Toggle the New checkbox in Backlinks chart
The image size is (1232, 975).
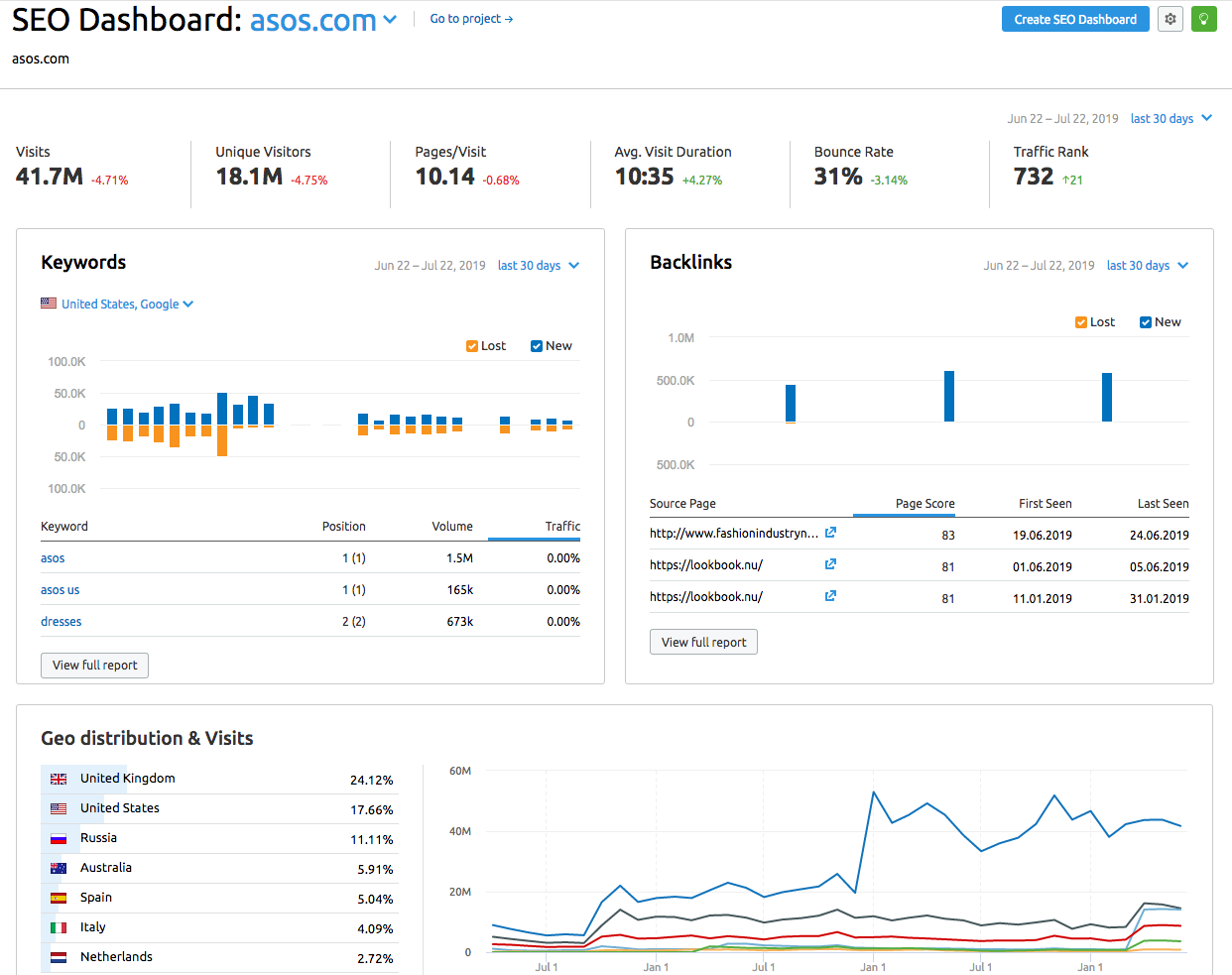(x=1146, y=322)
